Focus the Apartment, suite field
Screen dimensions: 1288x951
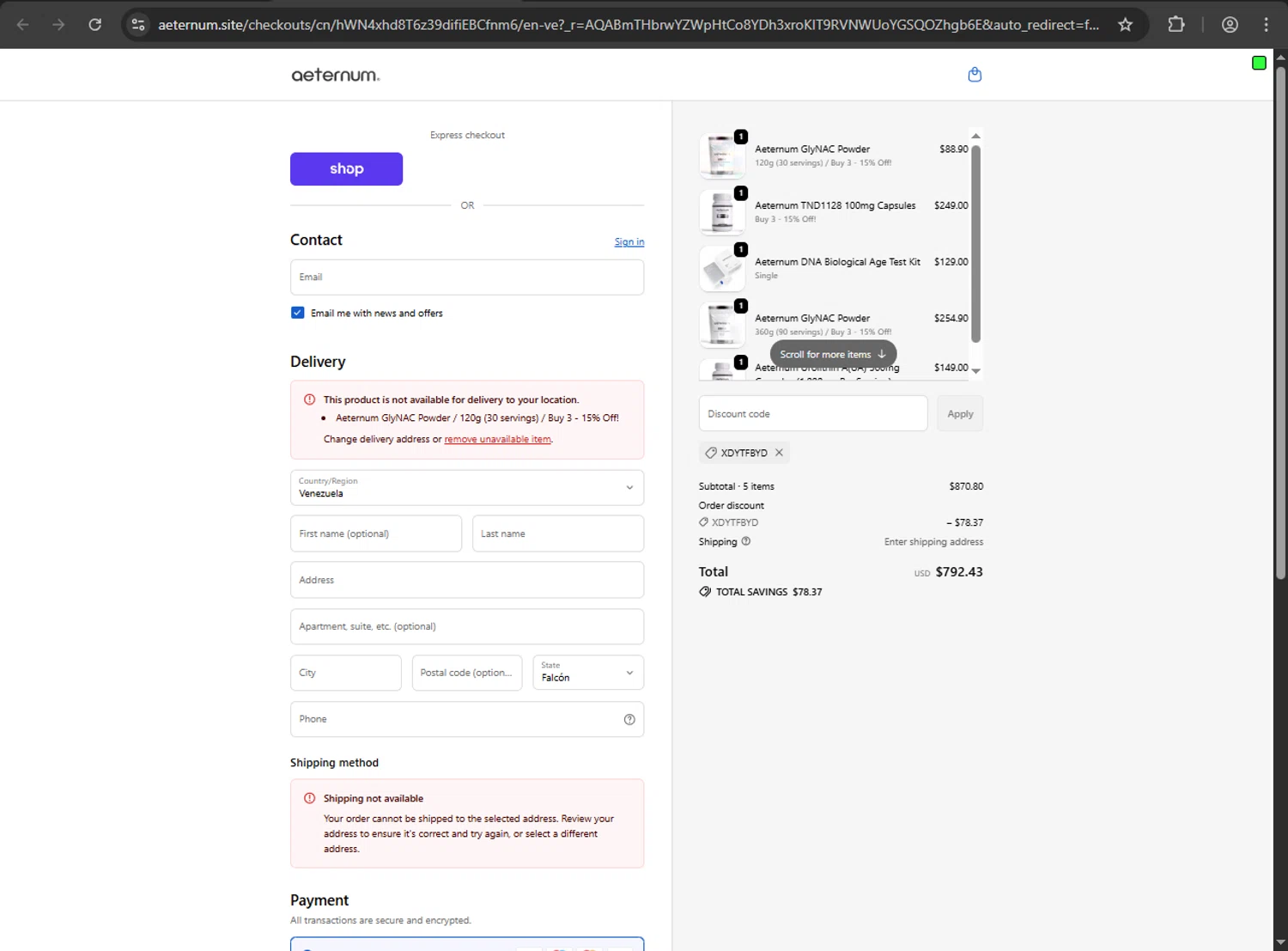(x=467, y=626)
